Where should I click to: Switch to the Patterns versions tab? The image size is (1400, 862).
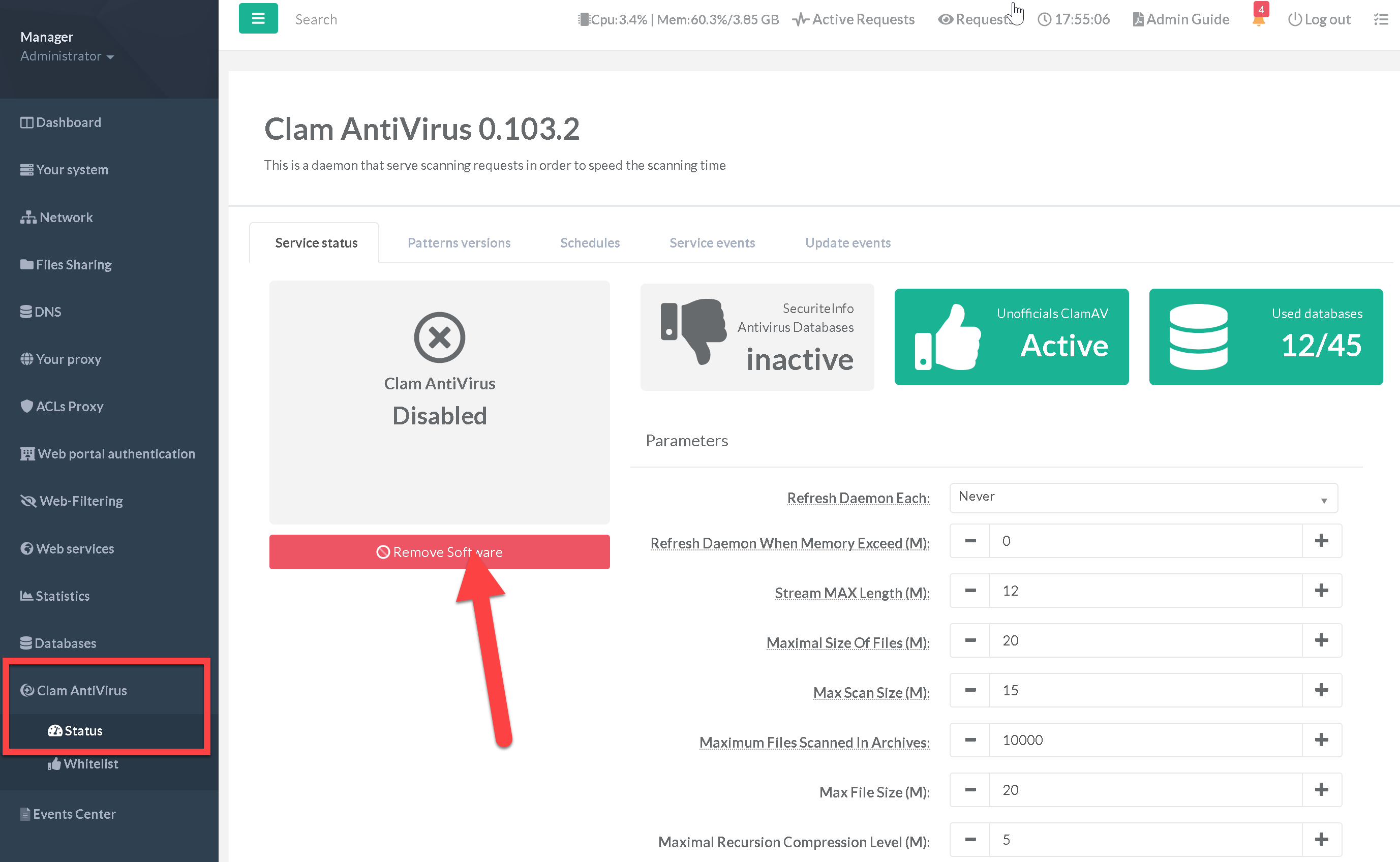coord(459,242)
